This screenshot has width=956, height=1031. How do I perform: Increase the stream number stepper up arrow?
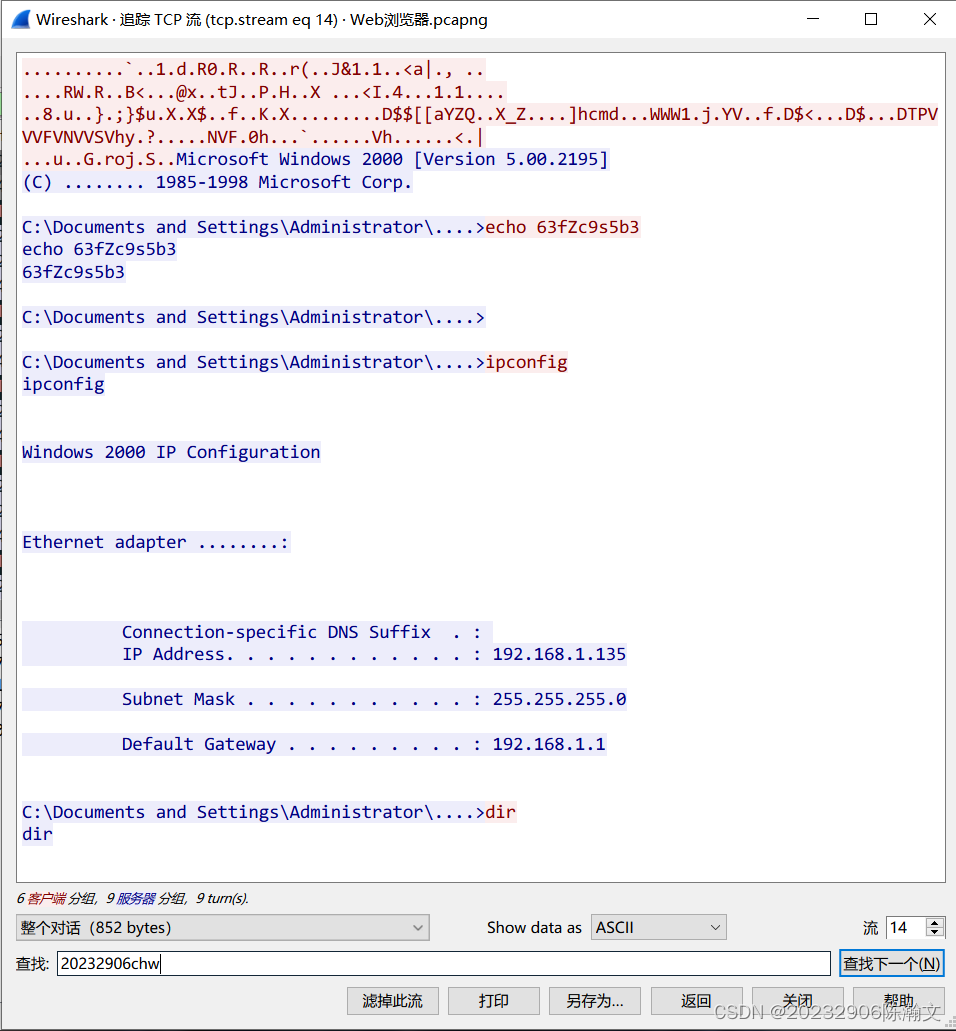[x=934, y=923]
